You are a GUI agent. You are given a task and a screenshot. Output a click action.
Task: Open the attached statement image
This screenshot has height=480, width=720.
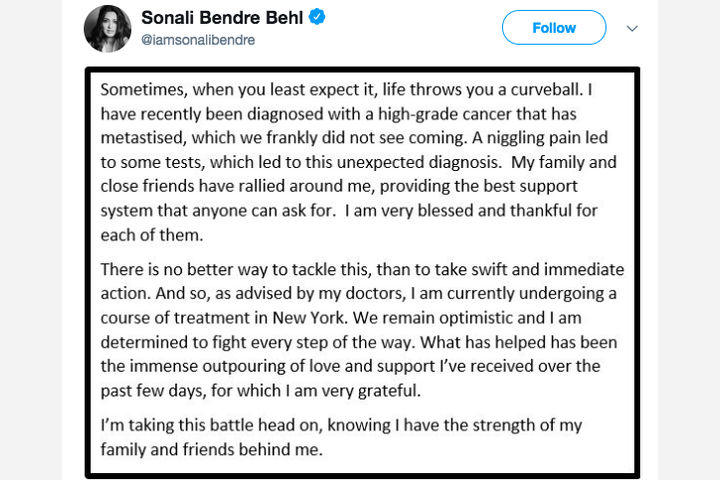[360, 271]
